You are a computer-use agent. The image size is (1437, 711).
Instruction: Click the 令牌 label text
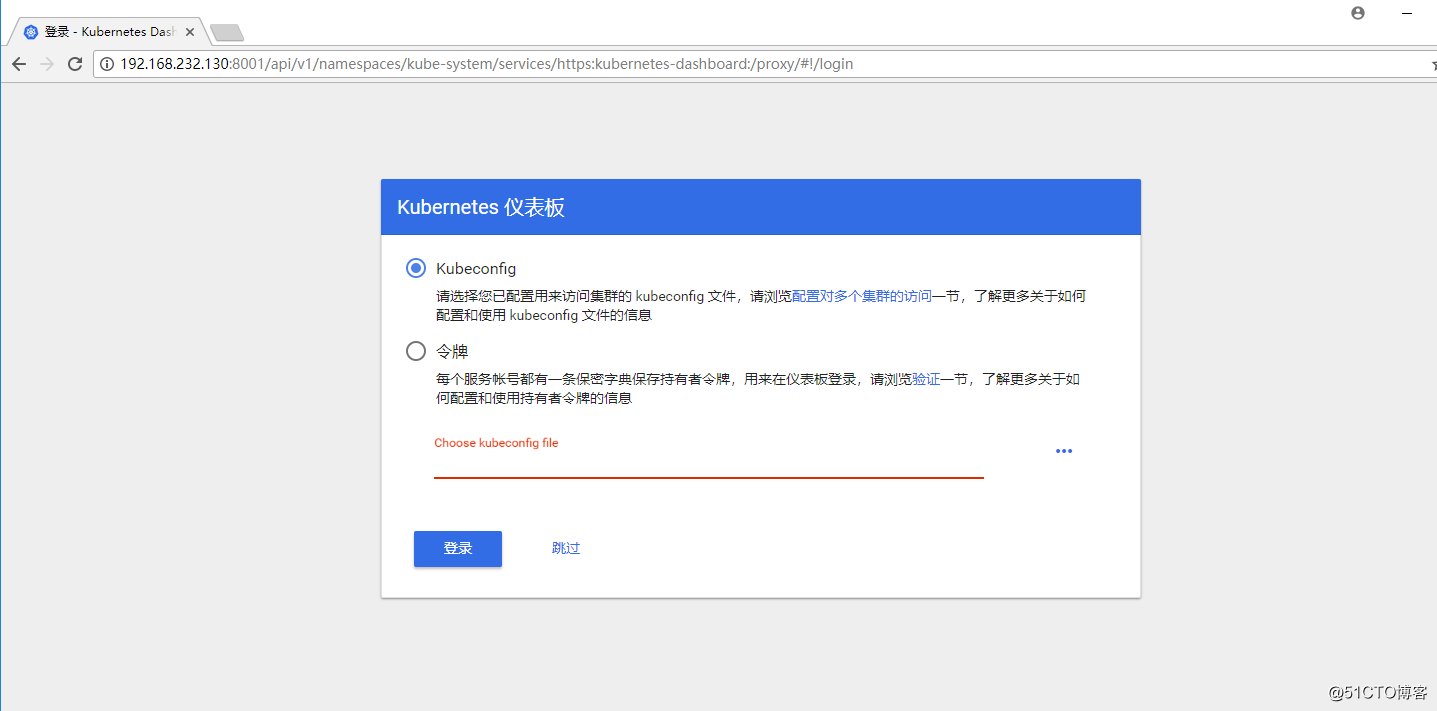[x=452, y=352]
